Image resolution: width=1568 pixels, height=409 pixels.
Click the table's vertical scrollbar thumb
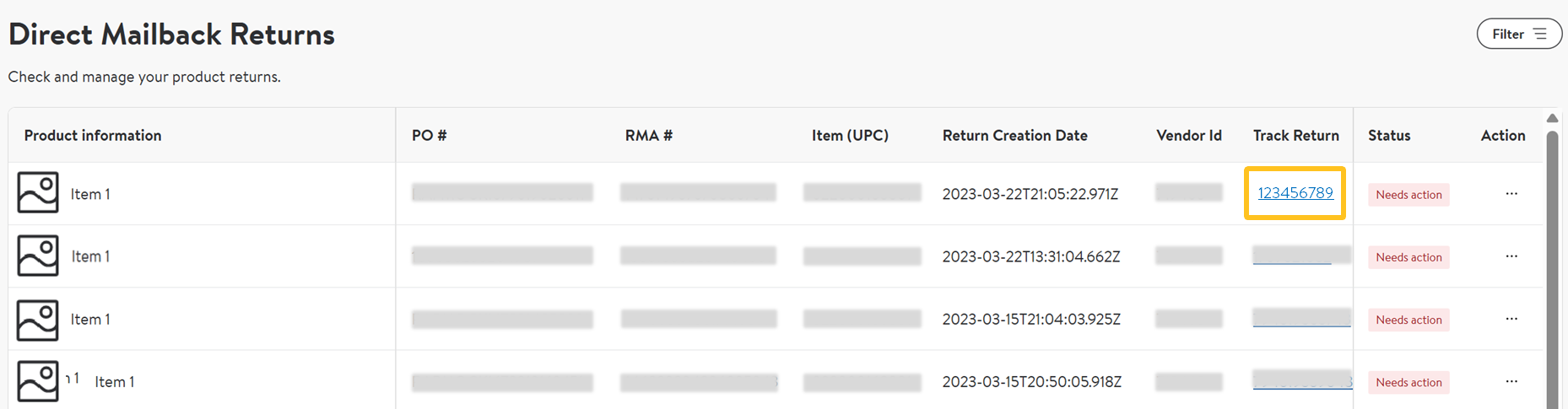(1552, 270)
